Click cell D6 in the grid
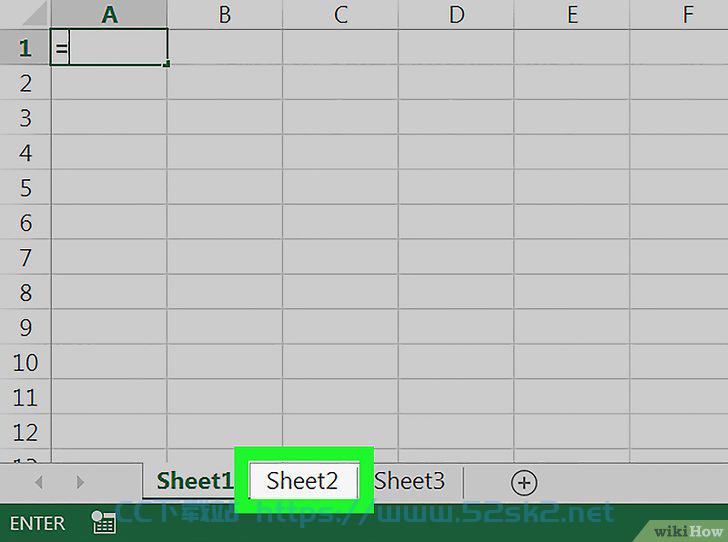The width and height of the screenshot is (728, 542). pyautogui.click(x=456, y=222)
